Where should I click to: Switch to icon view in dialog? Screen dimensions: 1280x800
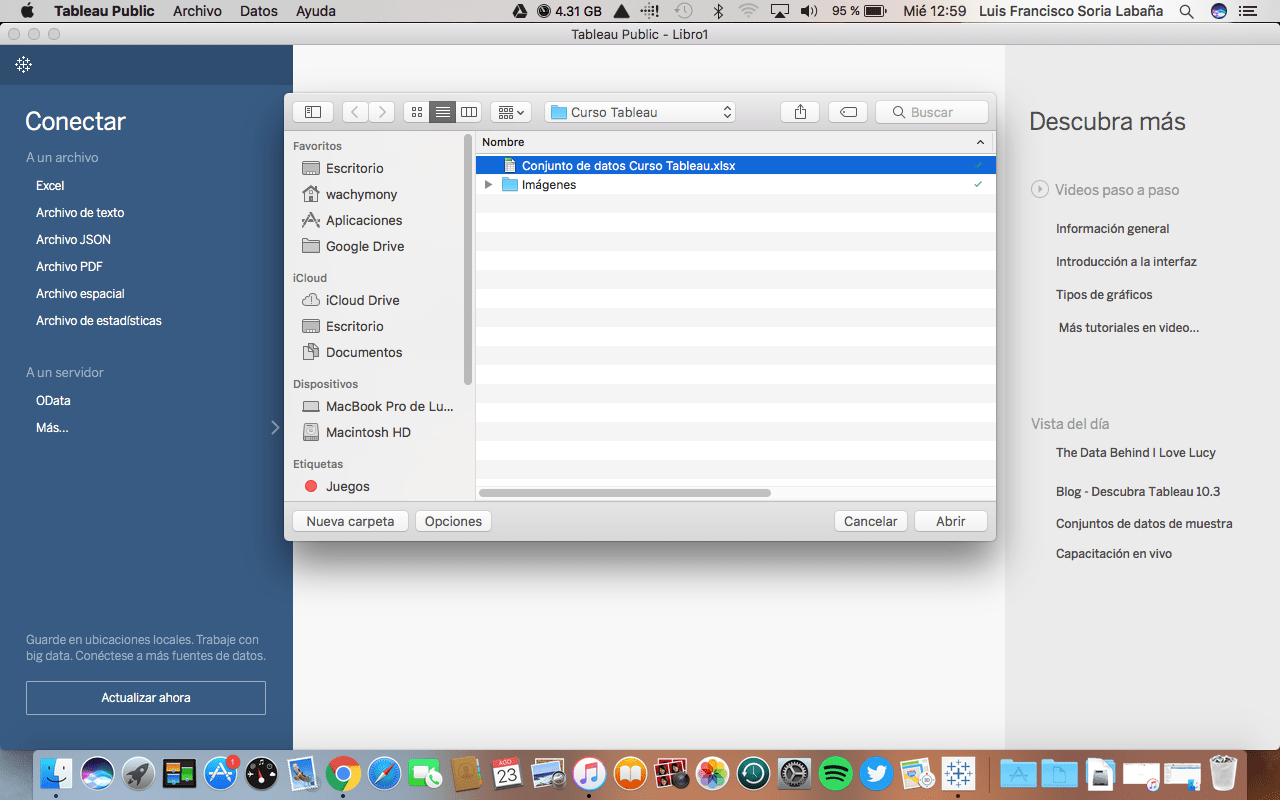click(x=417, y=112)
